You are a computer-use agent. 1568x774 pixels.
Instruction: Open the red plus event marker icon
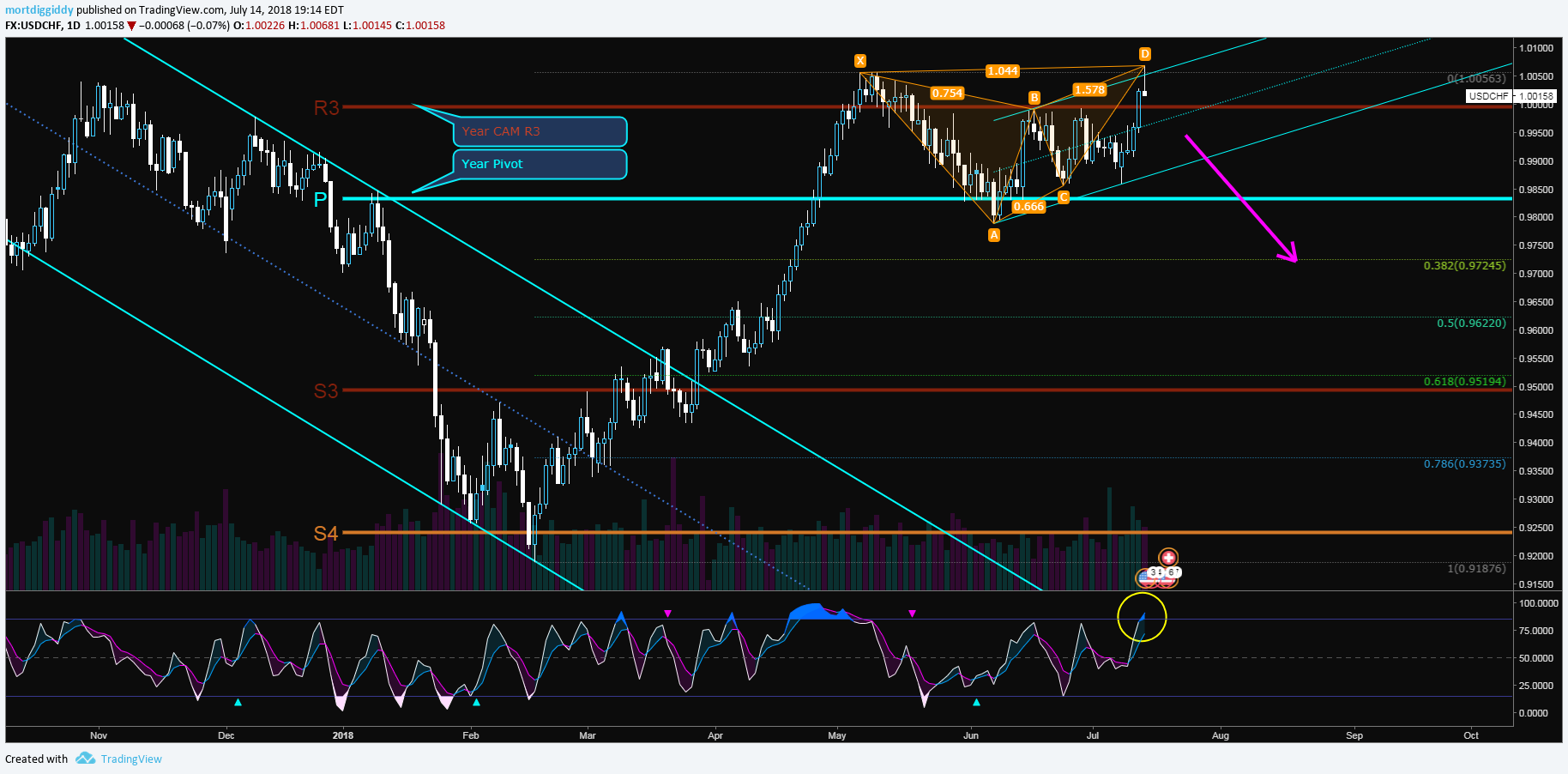(x=1168, y=558)
